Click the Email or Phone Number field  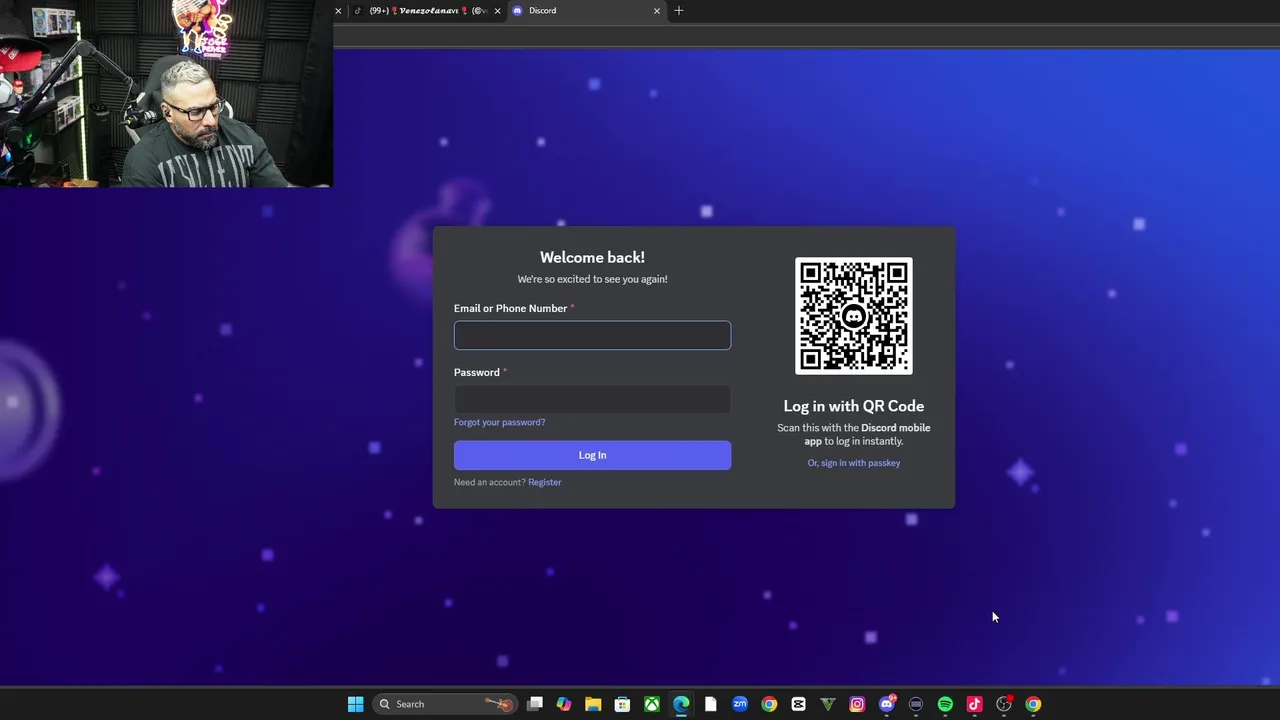pyautogui.click(x=592, y=335)
